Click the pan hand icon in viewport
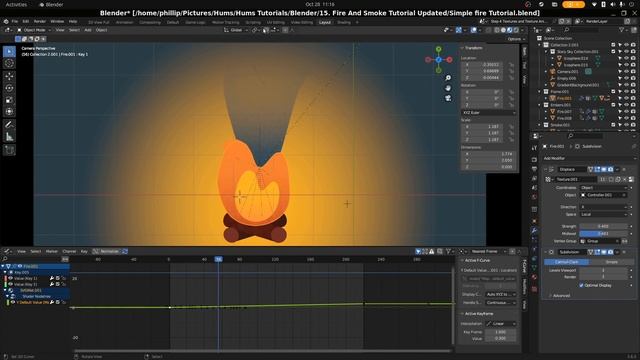This screenshot has width=640, height=360. tap(448, 88)
